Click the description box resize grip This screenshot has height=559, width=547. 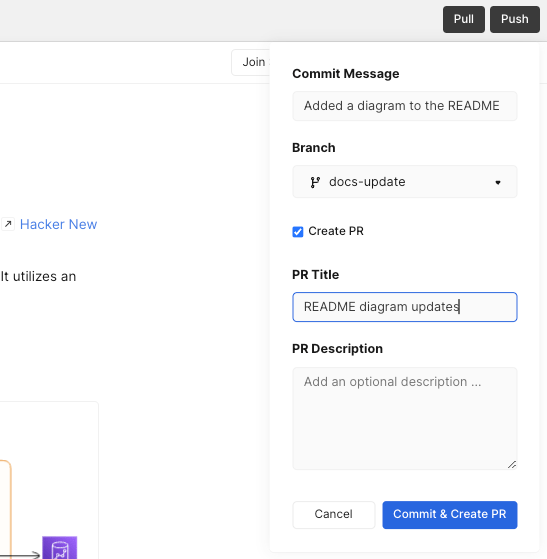point(512,465)
